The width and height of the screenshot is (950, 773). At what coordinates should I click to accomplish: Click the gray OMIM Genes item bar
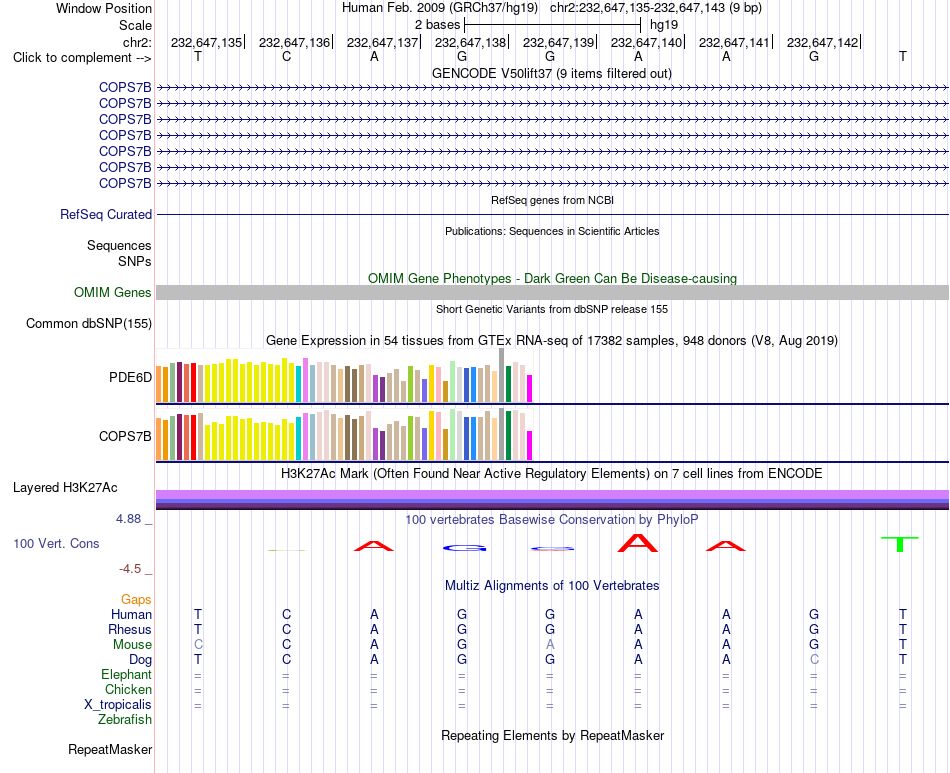tap(553, 293)
